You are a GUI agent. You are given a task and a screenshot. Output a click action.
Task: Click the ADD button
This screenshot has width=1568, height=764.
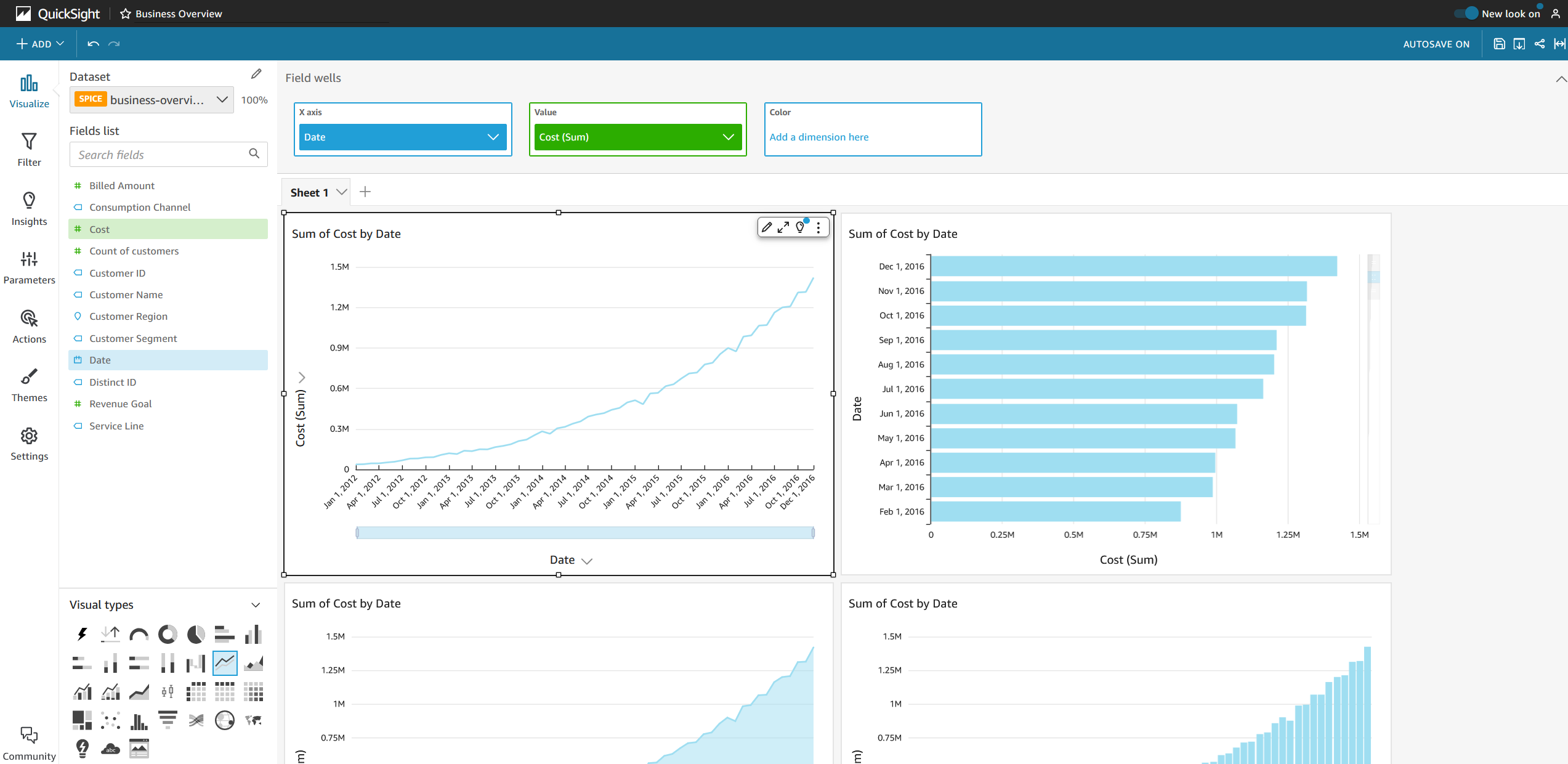[x=39, y=44]
